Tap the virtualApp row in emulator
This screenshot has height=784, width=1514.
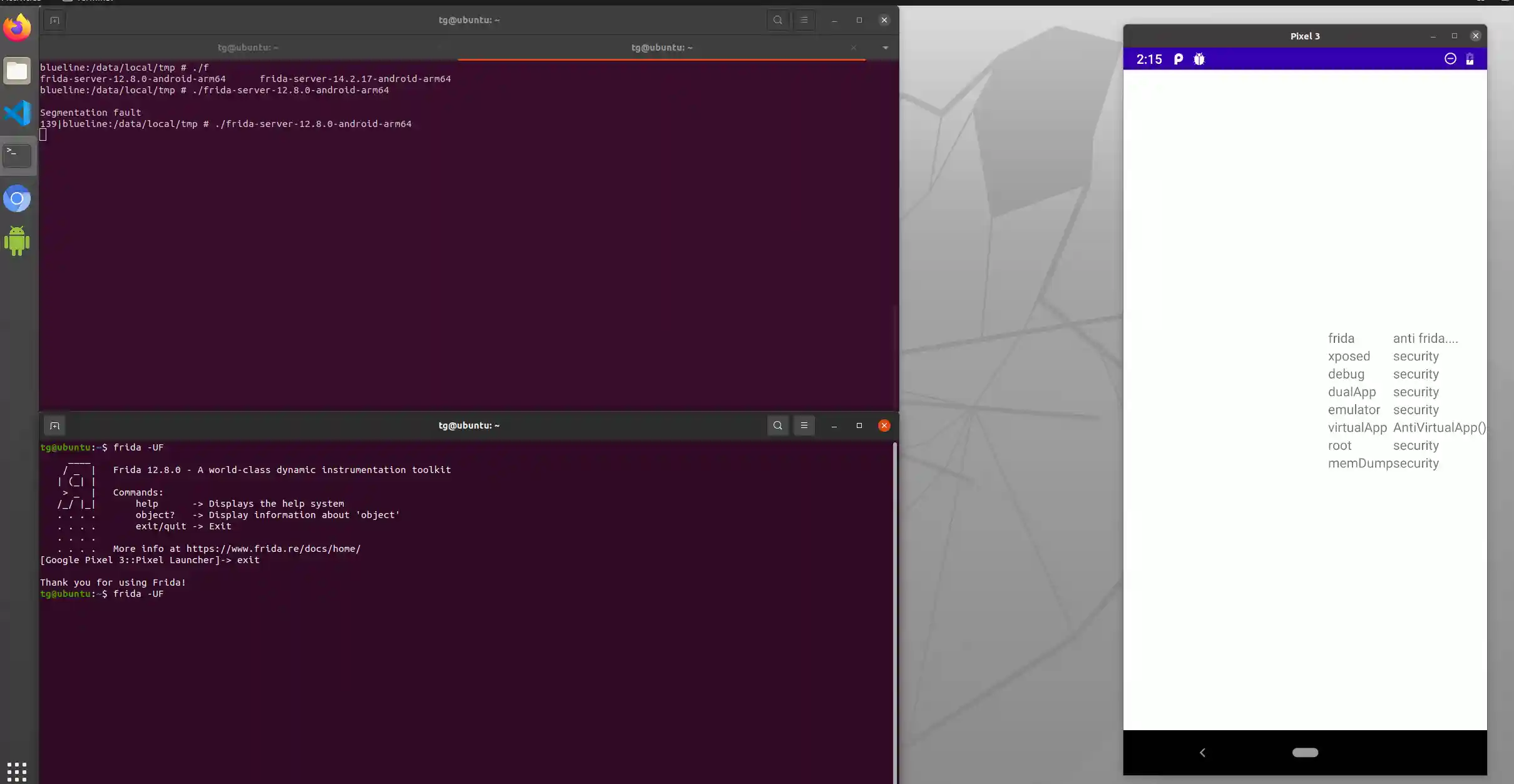[x=1357, y=427]
